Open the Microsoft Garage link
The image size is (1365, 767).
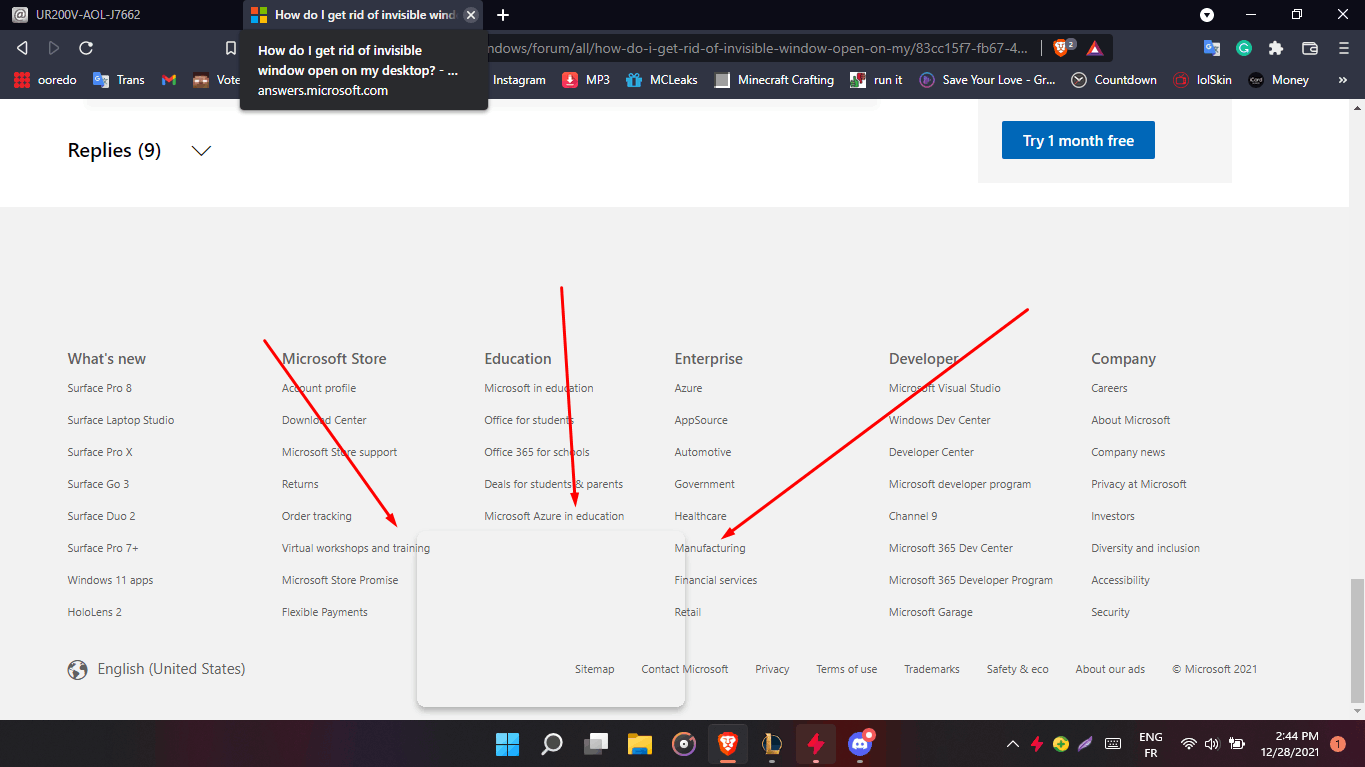931,612
